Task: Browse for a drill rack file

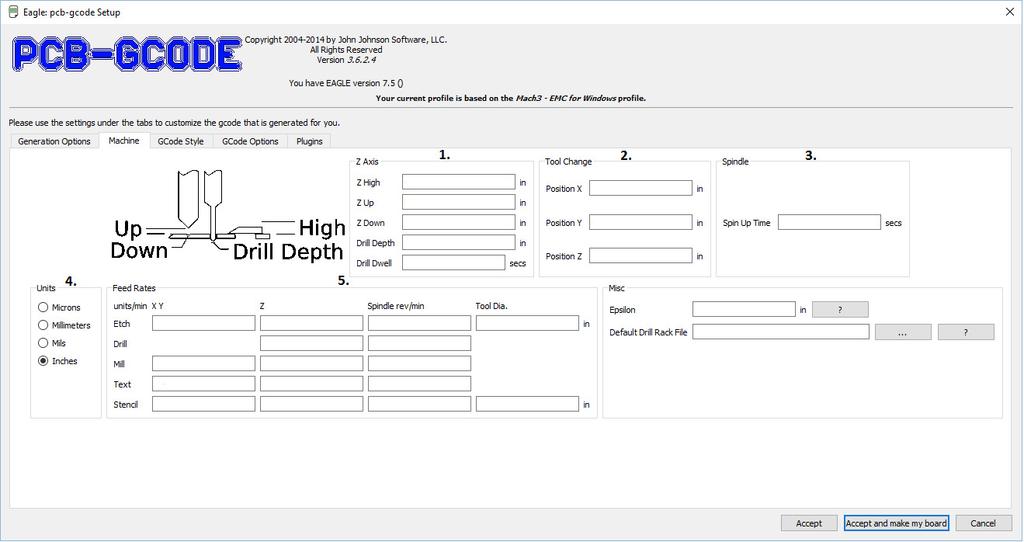Action: 903,332
